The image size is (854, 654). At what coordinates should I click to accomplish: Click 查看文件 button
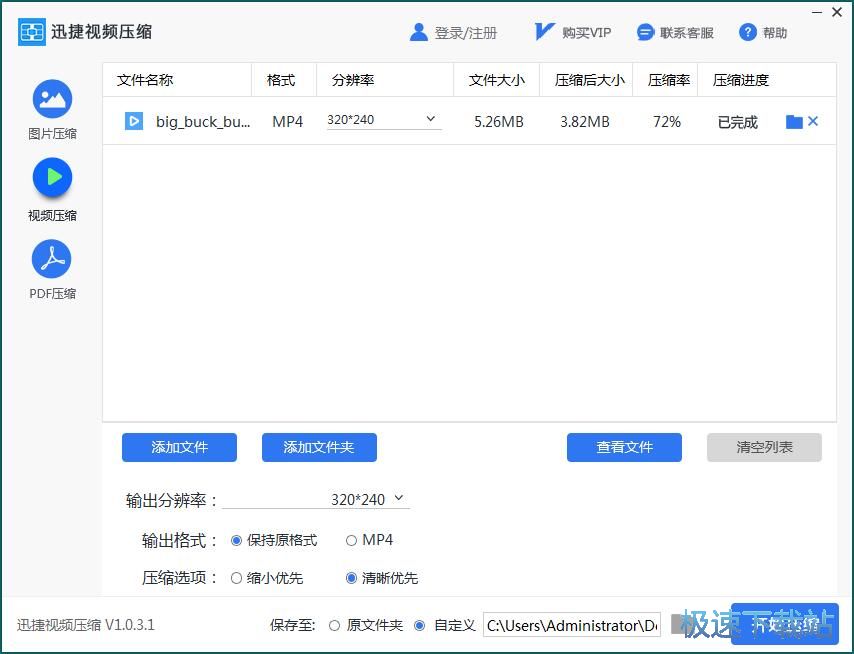pyautogui.click(x=624, y=447)
